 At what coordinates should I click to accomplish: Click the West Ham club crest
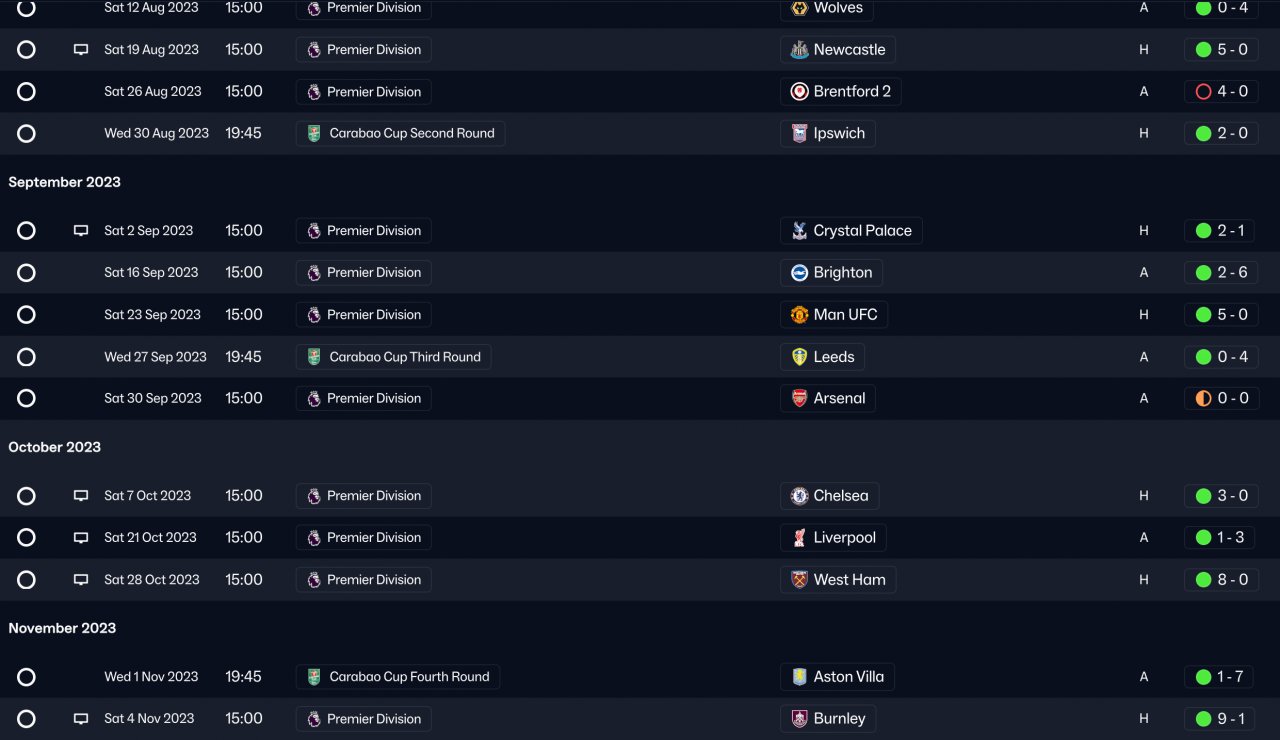(799, 580)
